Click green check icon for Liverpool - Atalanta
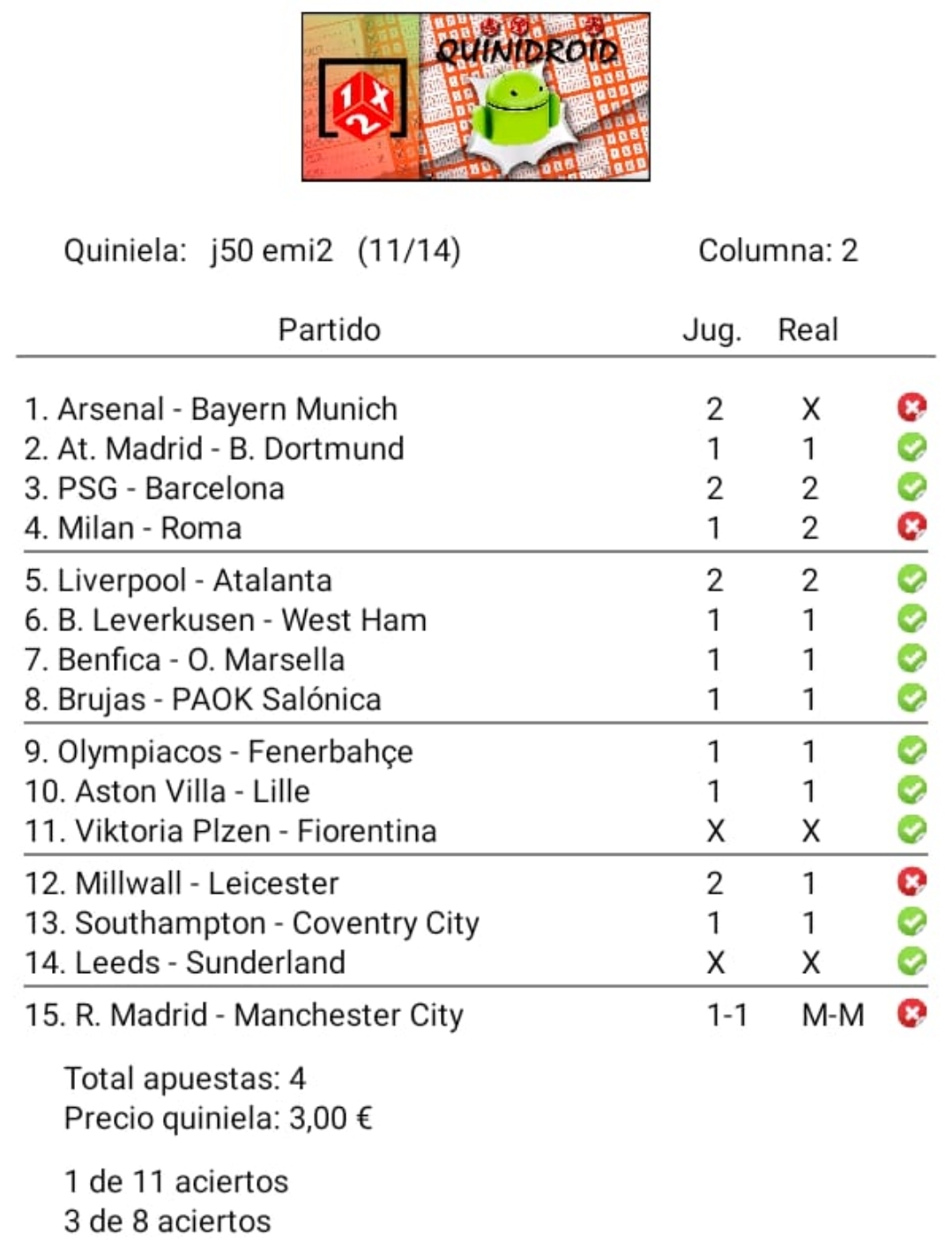Screen dimensions: 952x1255 click(911, 579)
